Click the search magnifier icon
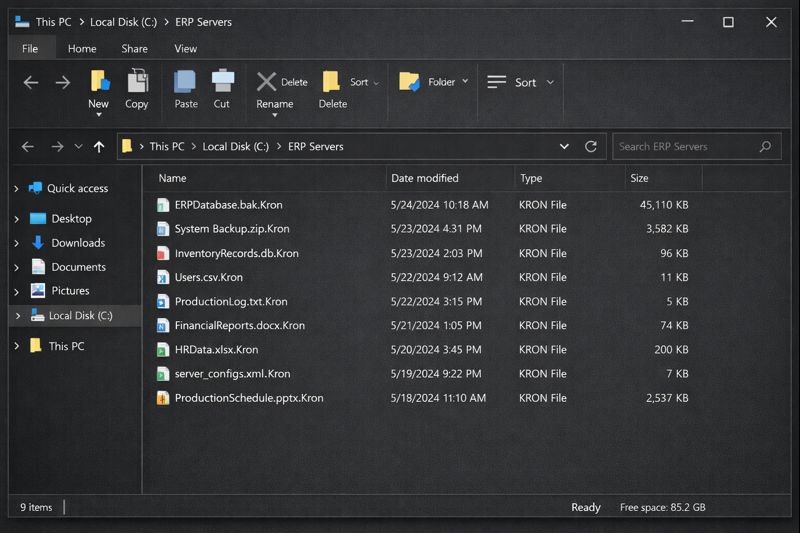Image resolution: width=800 pixels, height=533 pixels. click(x=766, y=146)
